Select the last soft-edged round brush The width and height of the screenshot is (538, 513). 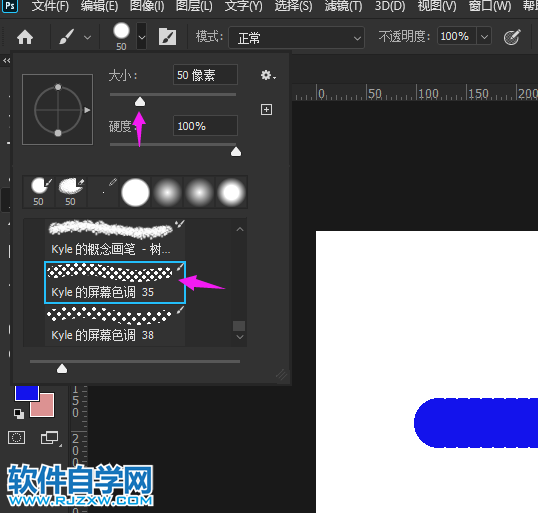pyautogui.click(x=231, y=192)
